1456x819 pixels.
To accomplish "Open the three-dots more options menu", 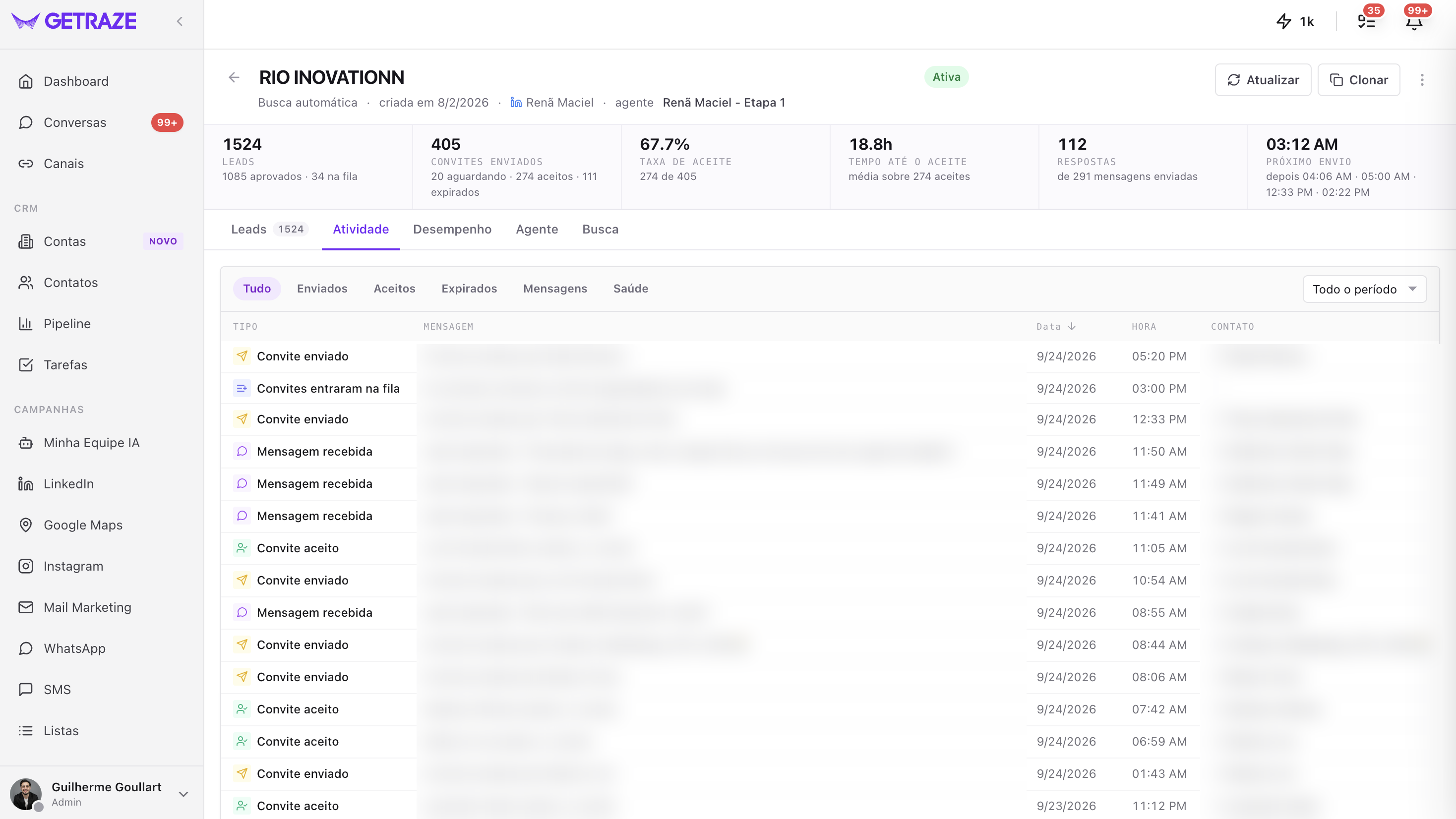I will tap(1422, 80).
